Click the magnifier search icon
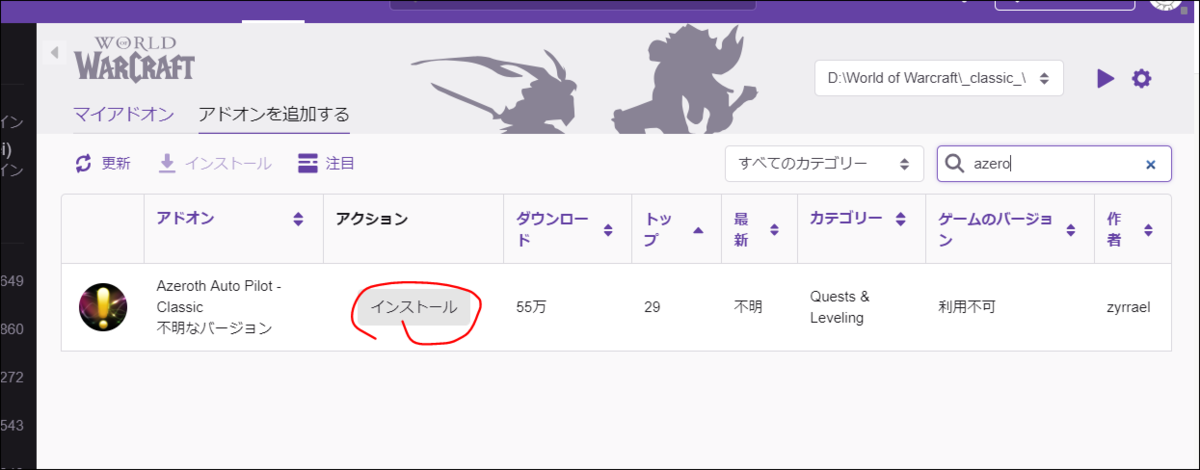Screen dimensions: 1200x470 955,163
